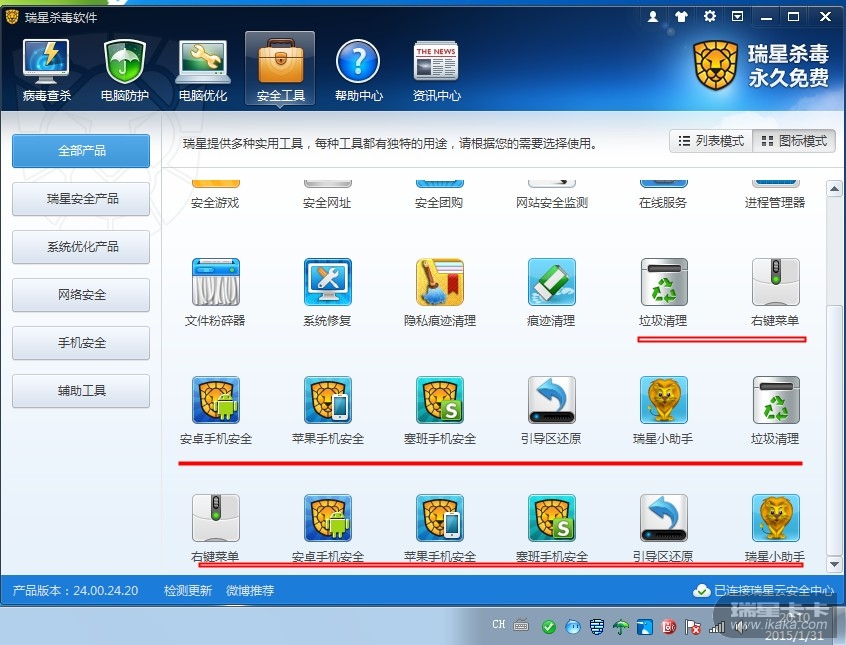The width and height of the screenshot is (846, 645).
Task: Select the 全部产品 category
Action: point(81,151)
